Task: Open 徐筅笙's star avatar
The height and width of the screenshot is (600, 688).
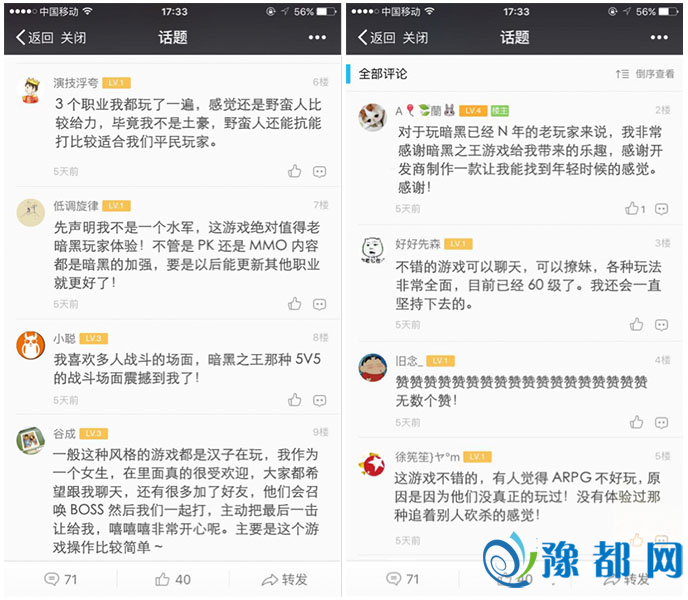Action: (372, 464)
